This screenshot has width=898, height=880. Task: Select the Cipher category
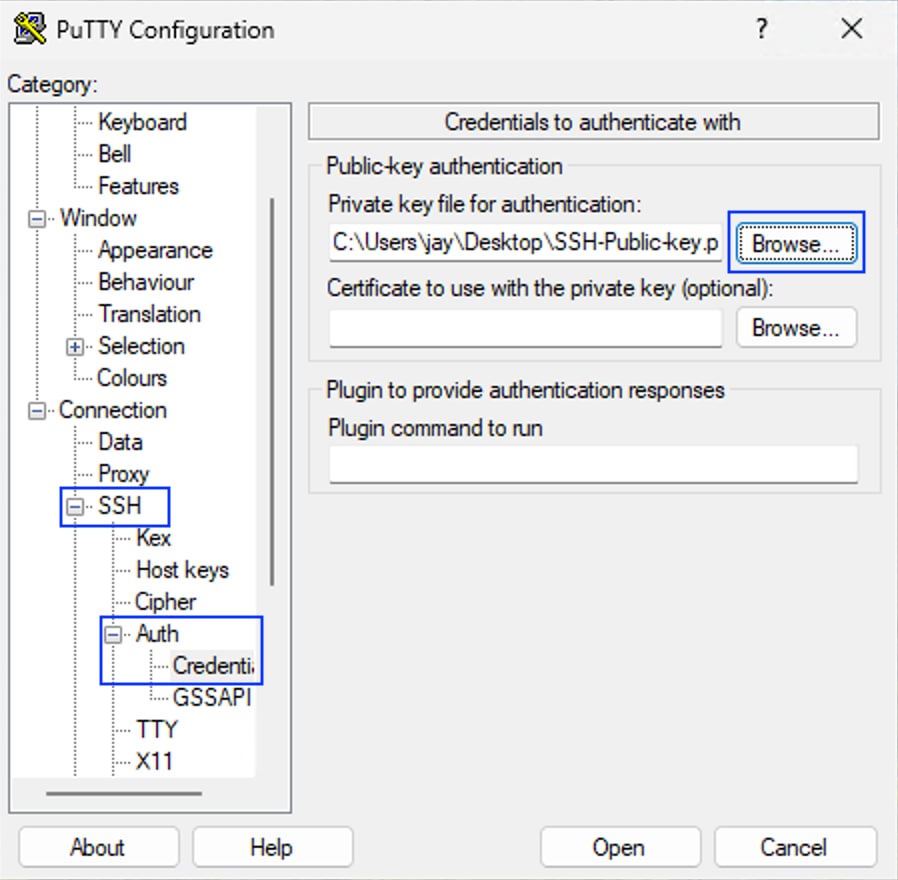coord(164,602)
